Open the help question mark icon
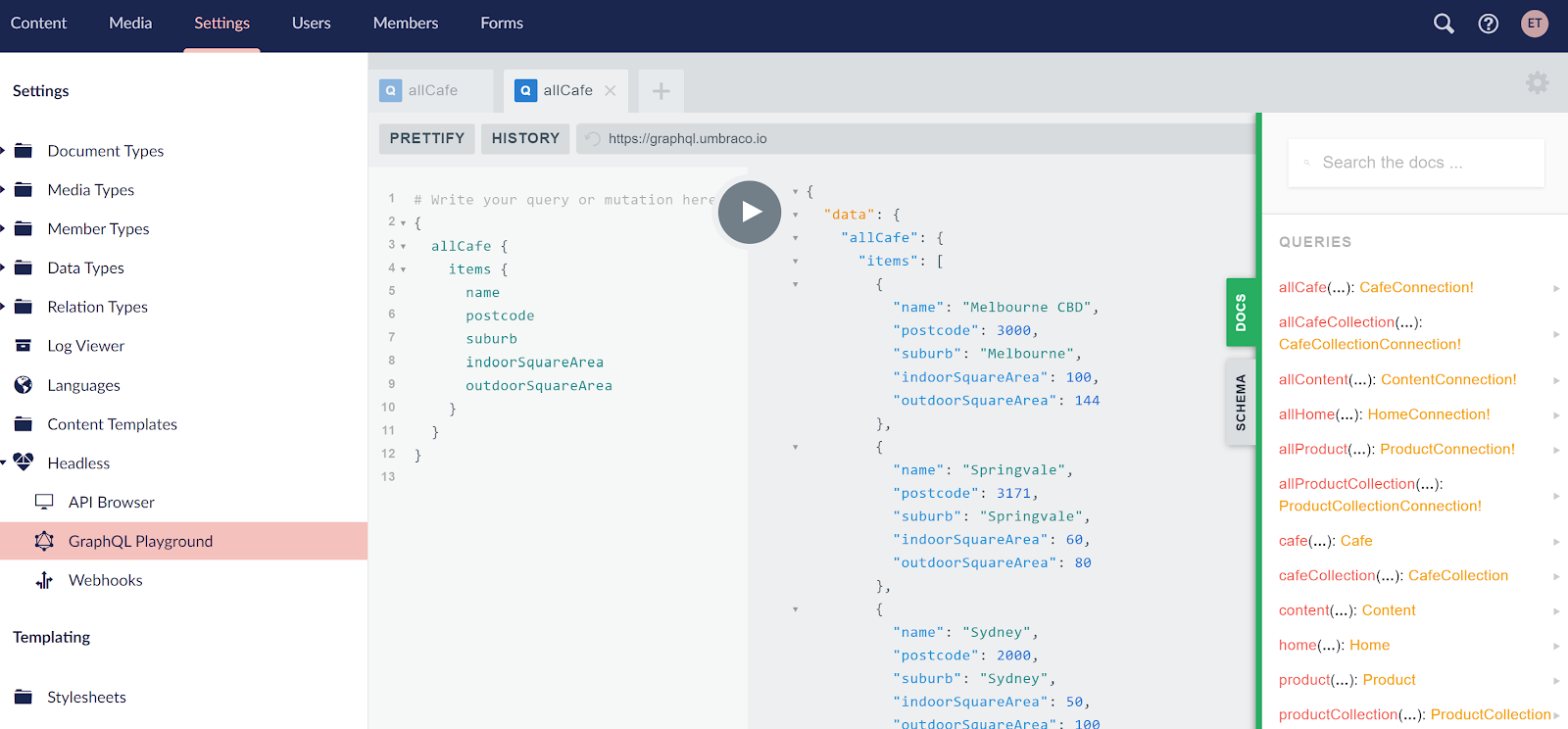This screenshot has height=729, width=1568. click(x=1489, y=24)
